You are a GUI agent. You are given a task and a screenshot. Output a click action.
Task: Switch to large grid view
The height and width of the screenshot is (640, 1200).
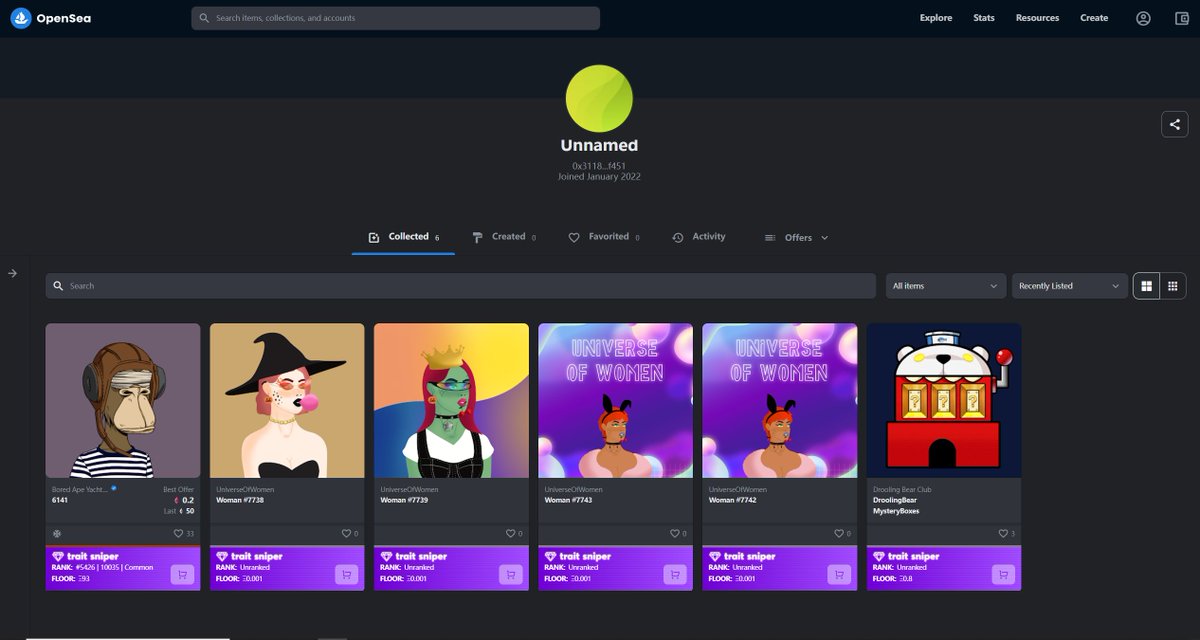(x=1146, y=286)
